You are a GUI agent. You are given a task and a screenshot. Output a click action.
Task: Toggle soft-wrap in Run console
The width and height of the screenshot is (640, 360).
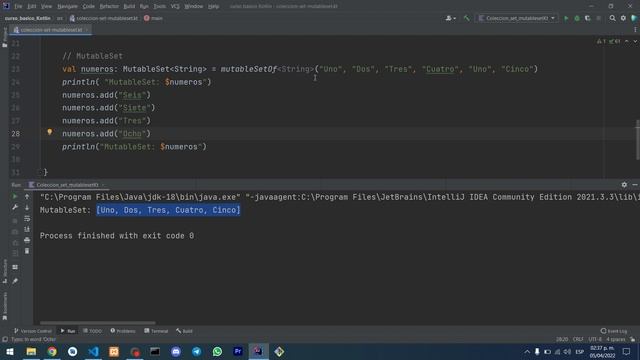tap(27, 218)
